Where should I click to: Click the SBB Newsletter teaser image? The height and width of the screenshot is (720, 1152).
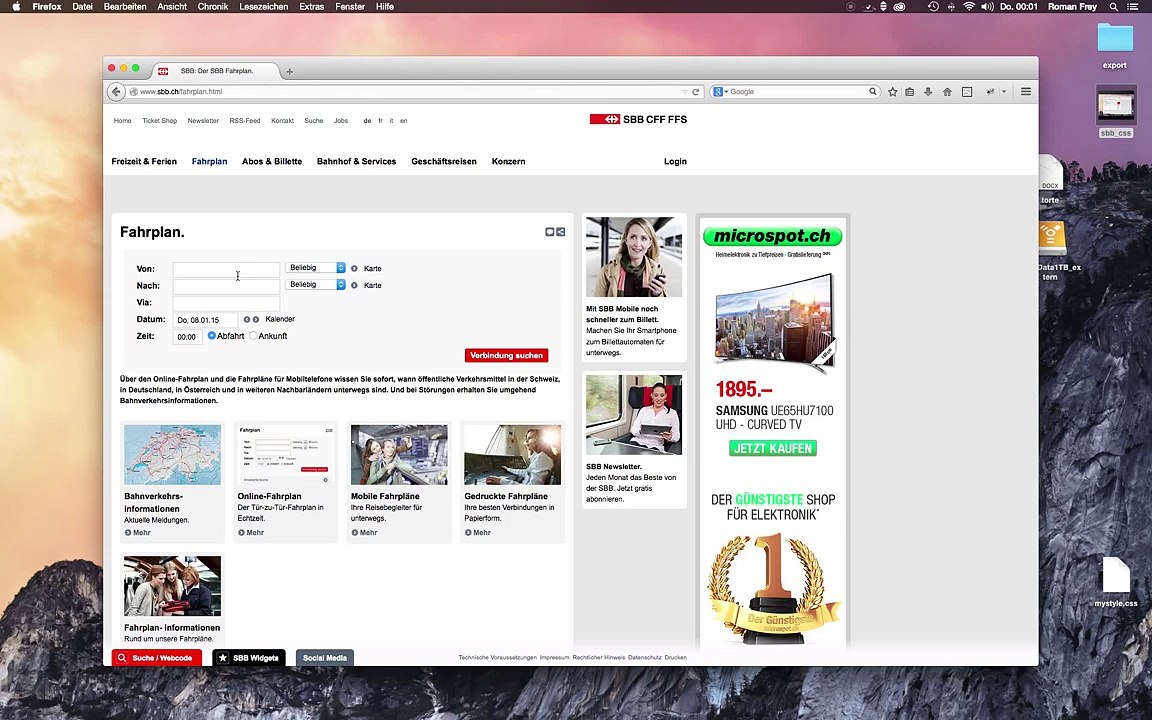coord(634,415)
